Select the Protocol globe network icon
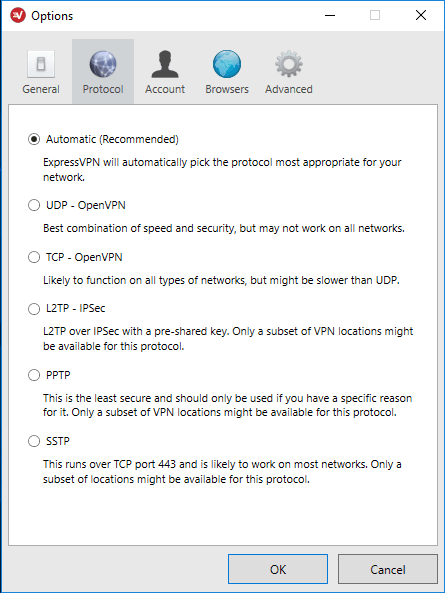Screen dimensions: 445x593 click(x=103, y=64)
